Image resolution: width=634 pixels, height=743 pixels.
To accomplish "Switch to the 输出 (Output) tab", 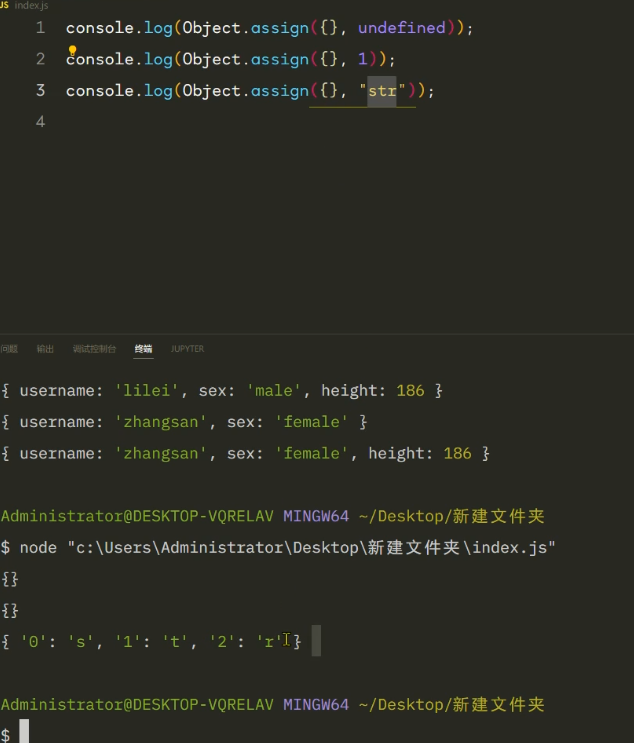I will coord(45,349).
